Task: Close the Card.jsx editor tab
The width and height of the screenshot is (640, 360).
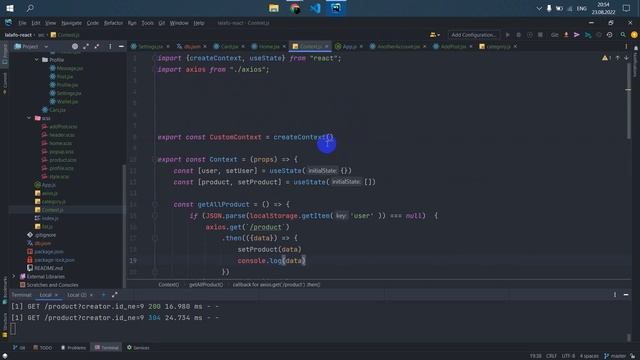Action: click(243, 47)
